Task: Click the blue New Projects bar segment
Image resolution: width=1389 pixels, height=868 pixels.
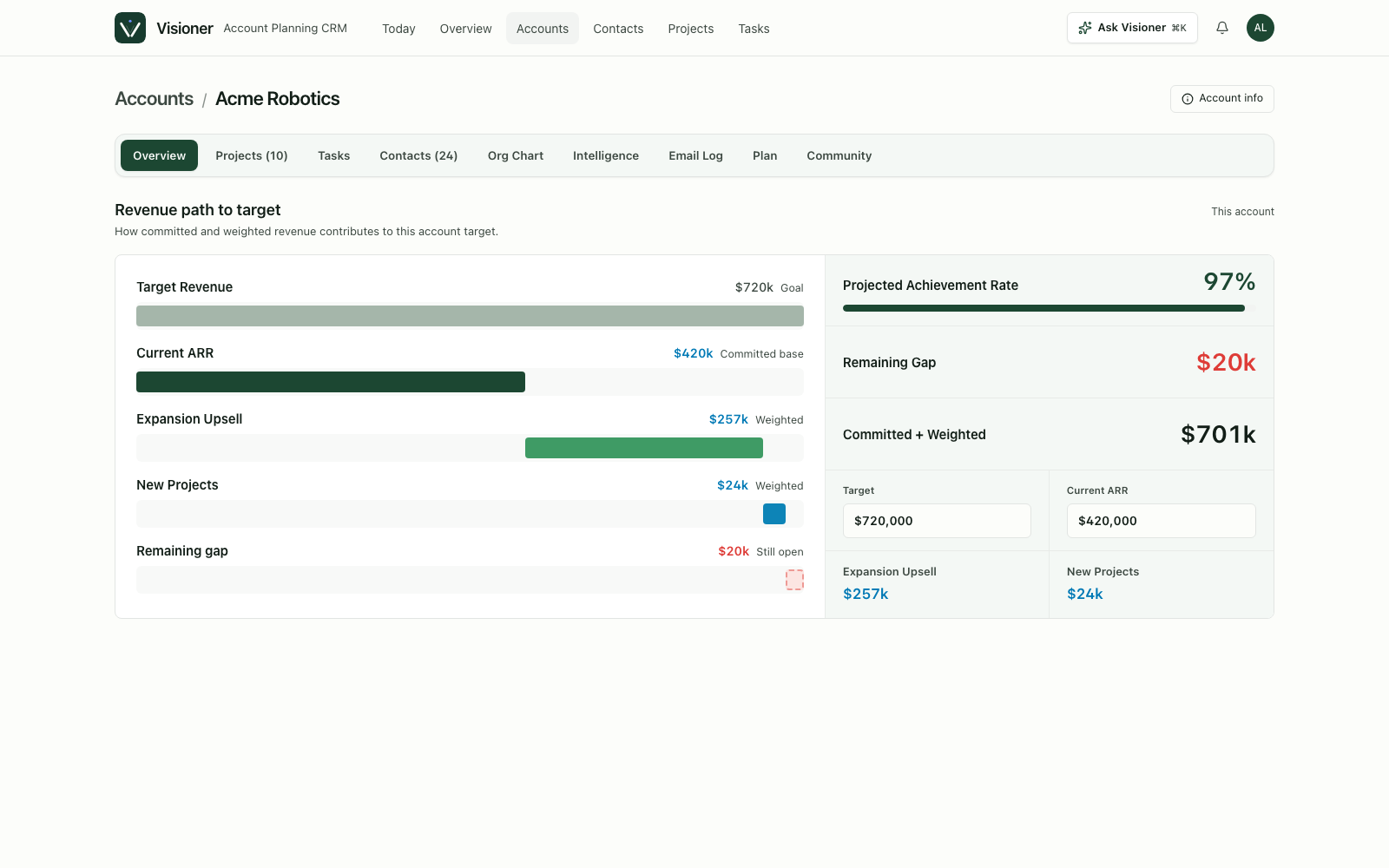Action: (x=774, y=514)
